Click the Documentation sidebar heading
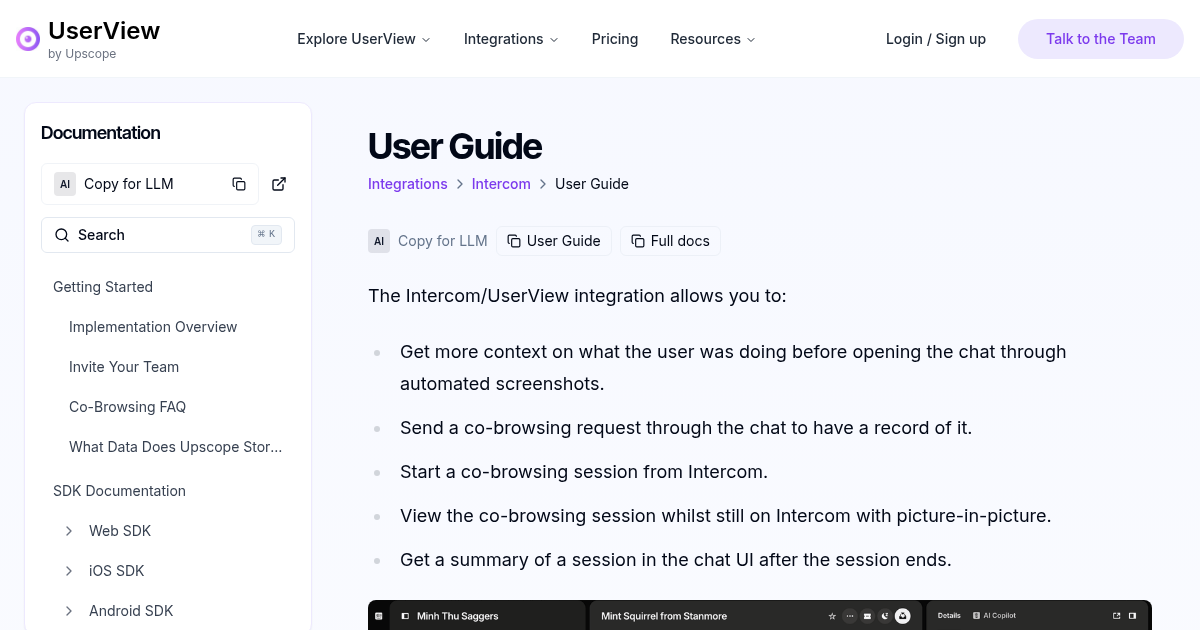This screenshot has height=630, width=1200. click(x=101, y=133)
